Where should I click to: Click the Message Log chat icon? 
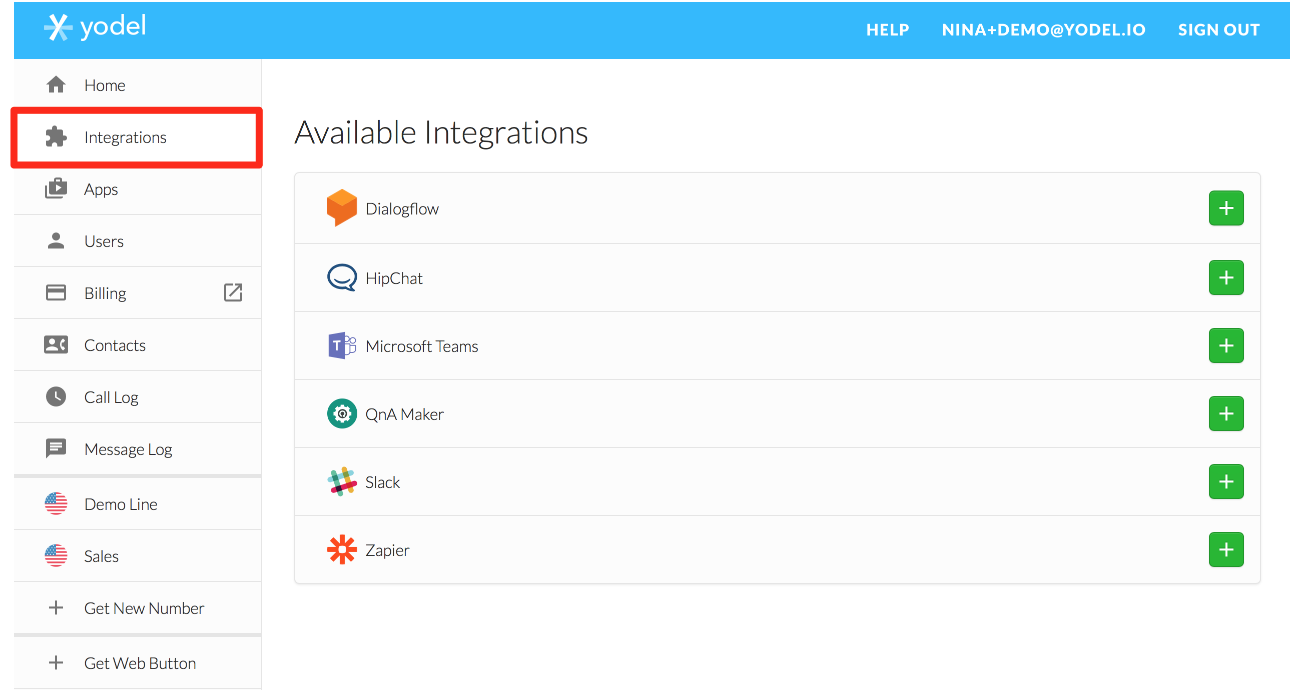pos(56,449)
